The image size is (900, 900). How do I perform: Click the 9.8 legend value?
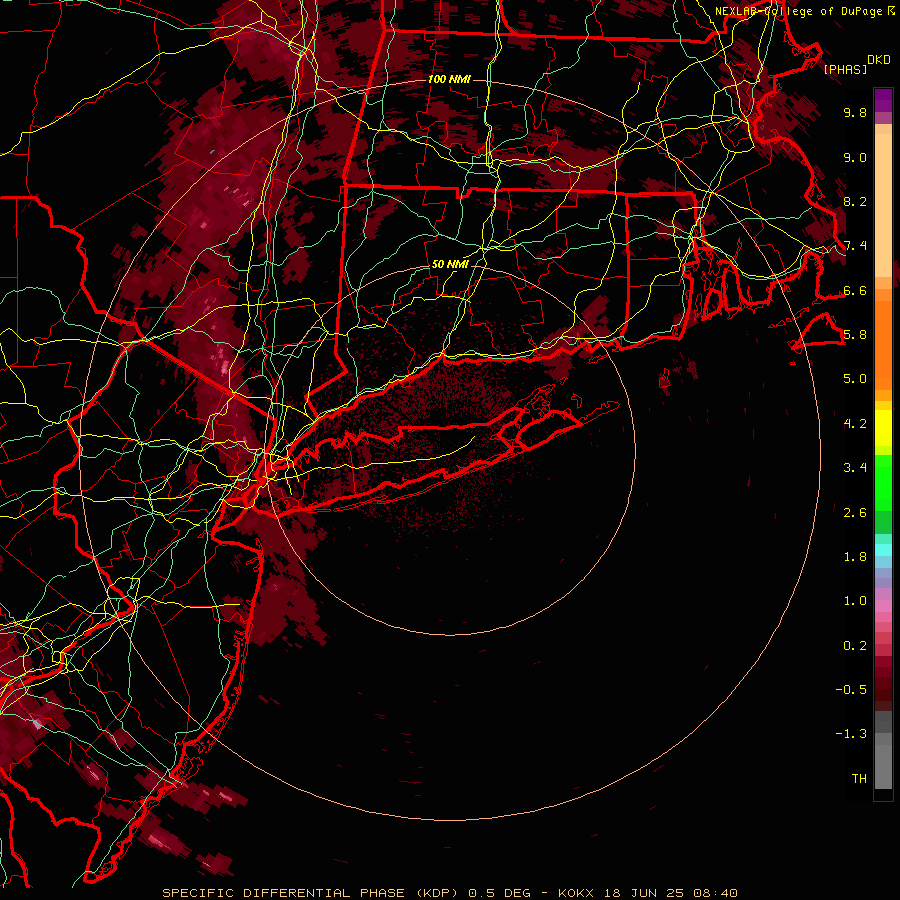[x=855, y=112]
